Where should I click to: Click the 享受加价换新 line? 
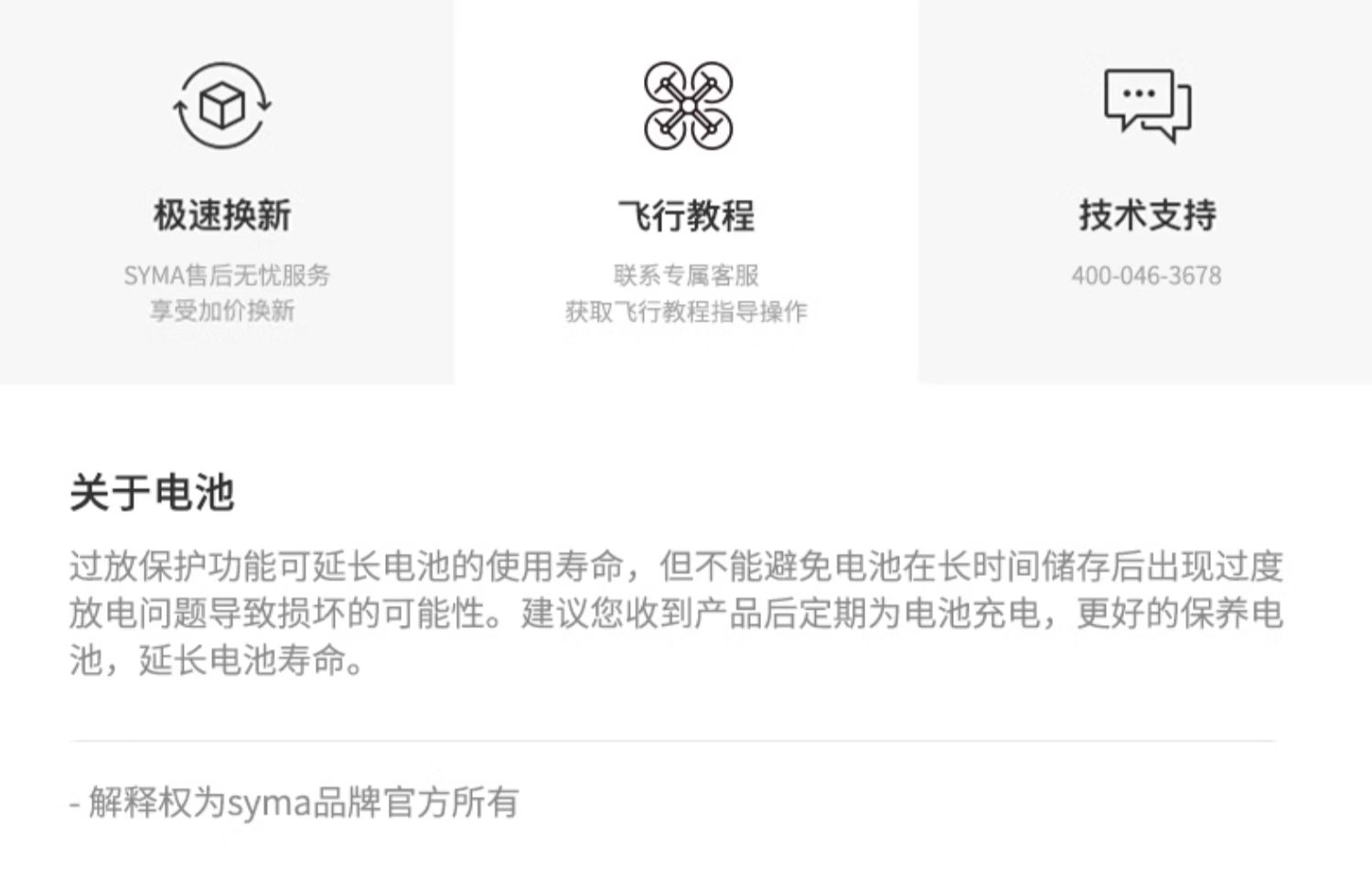click(x=222, y=311)
